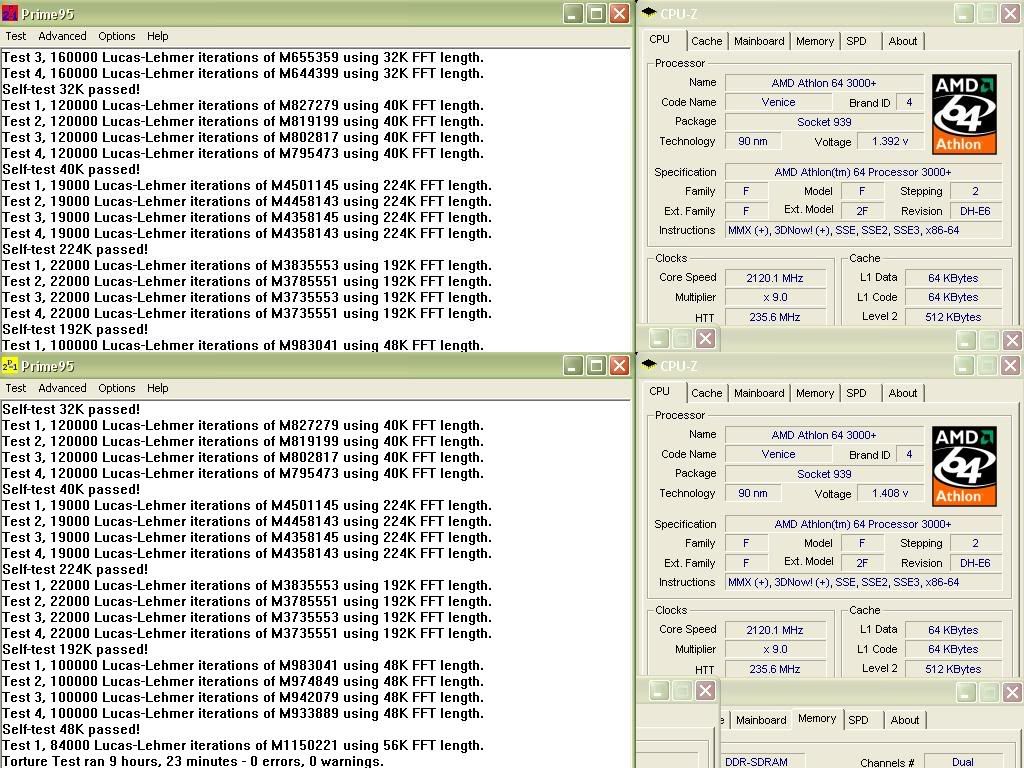This screenshot has height=768, width=1024.
Task: Click the CPU-Z title bar icon in the topmost CPU-Z window
Action: tap(648, 13)
